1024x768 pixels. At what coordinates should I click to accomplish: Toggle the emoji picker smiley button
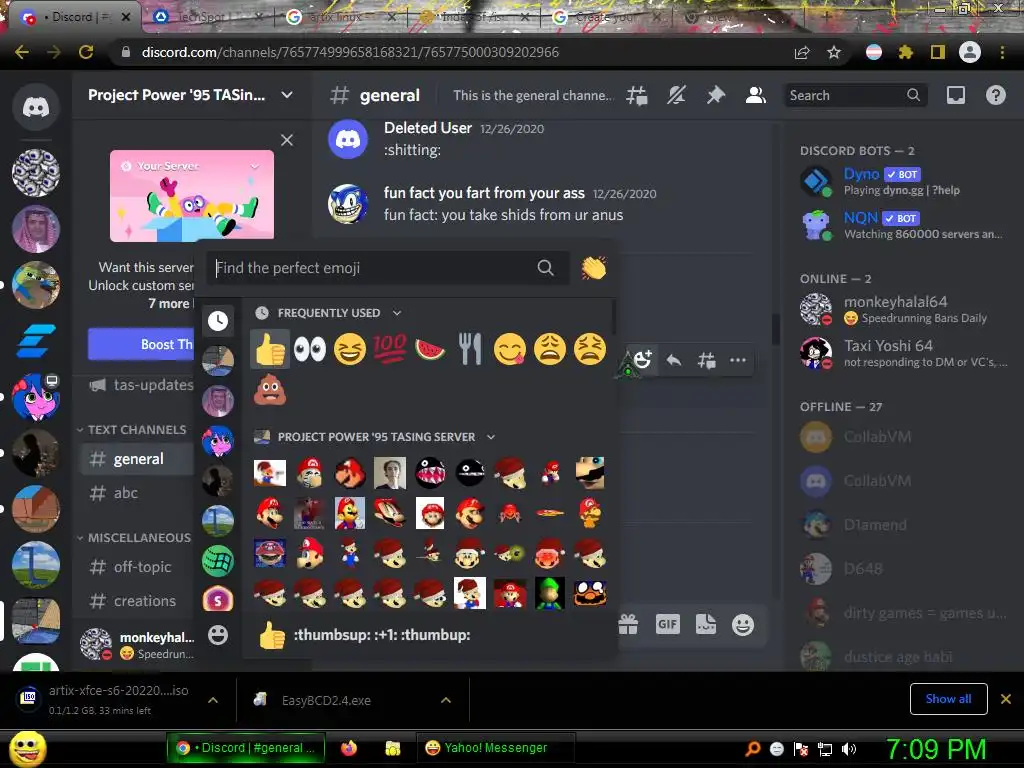[743, 625]
